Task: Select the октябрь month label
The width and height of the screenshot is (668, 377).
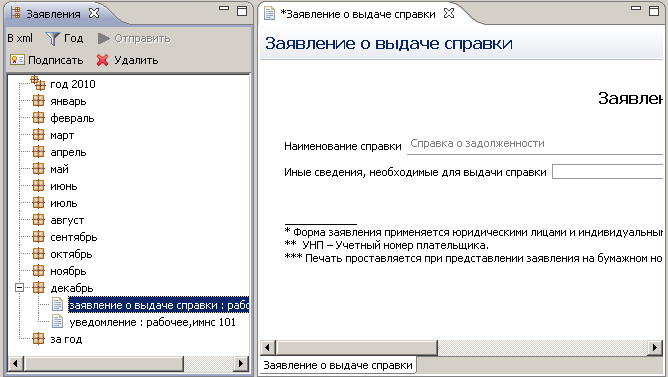Action: tap(71, 254)
